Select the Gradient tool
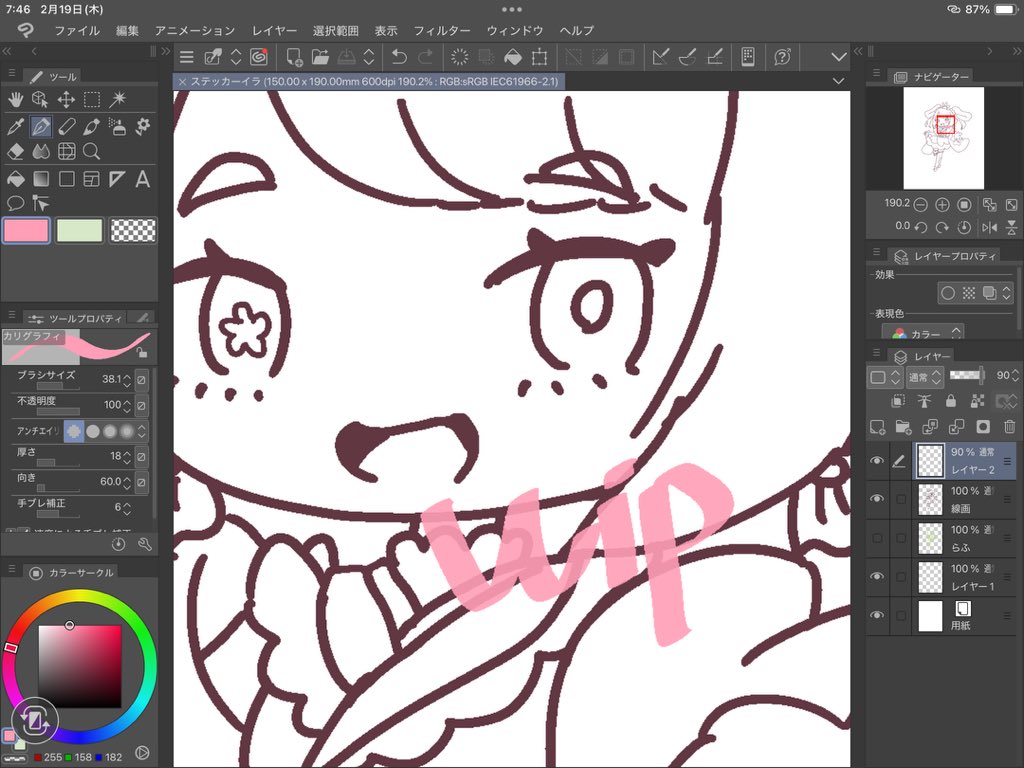The width and height of the screenshot is (1024, 768). tap(40, 178)
